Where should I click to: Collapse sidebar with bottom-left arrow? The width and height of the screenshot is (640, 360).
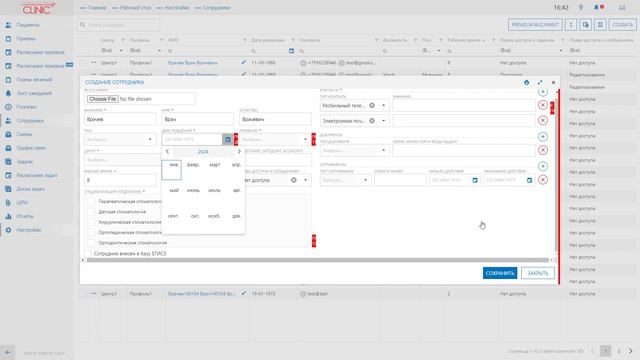point(7,352)
